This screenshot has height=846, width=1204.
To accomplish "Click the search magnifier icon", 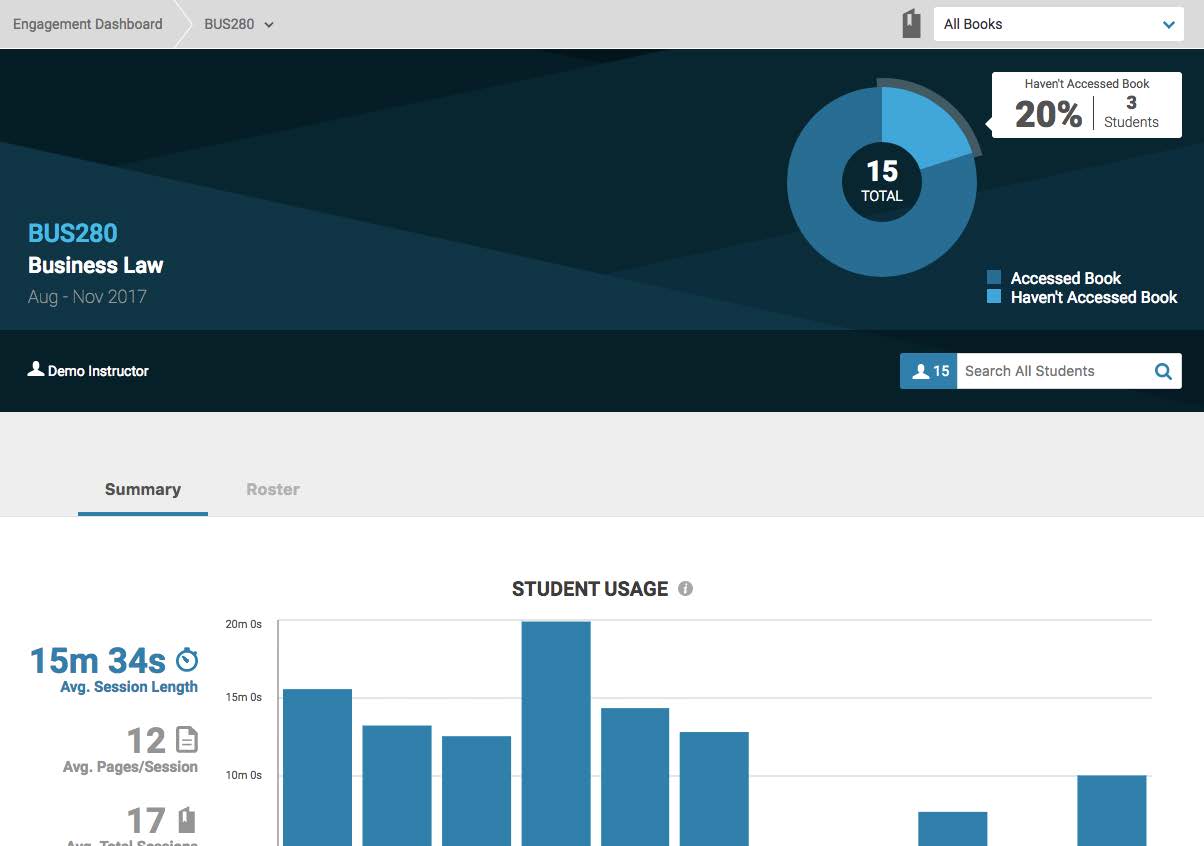I will tap(1163, 371).
